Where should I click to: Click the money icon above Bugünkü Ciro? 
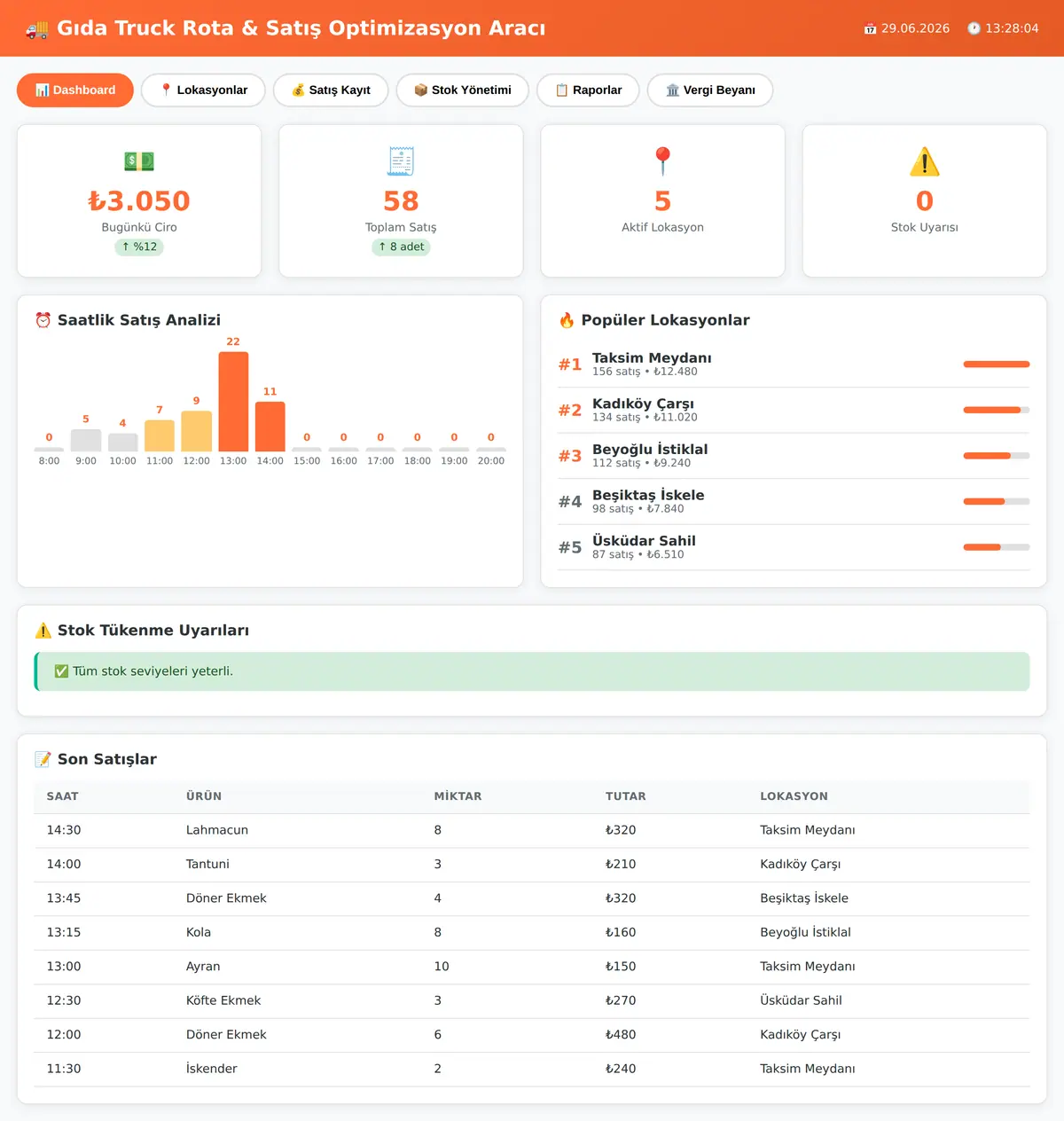(x=139, y=161)
